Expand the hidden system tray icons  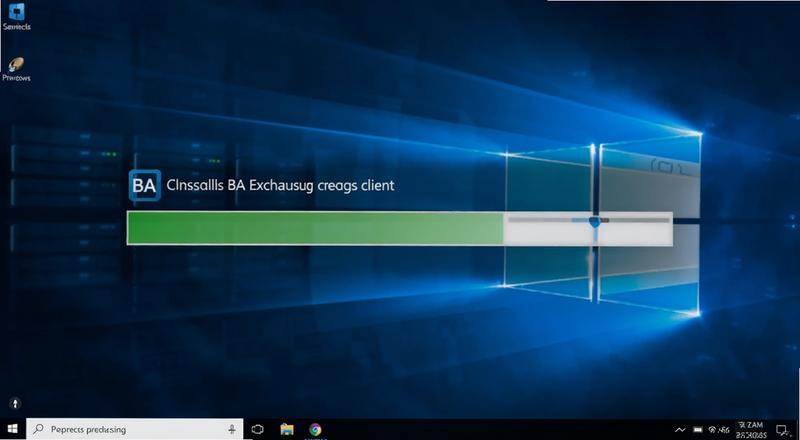(680, 430)
